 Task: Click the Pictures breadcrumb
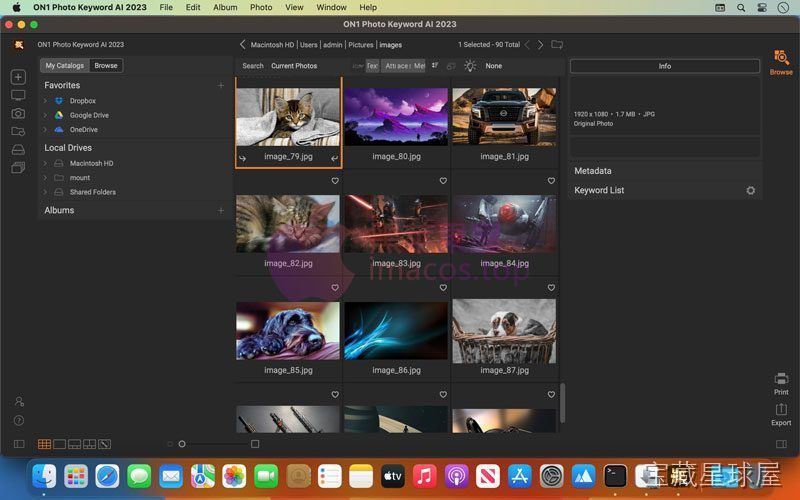point(361,45)
